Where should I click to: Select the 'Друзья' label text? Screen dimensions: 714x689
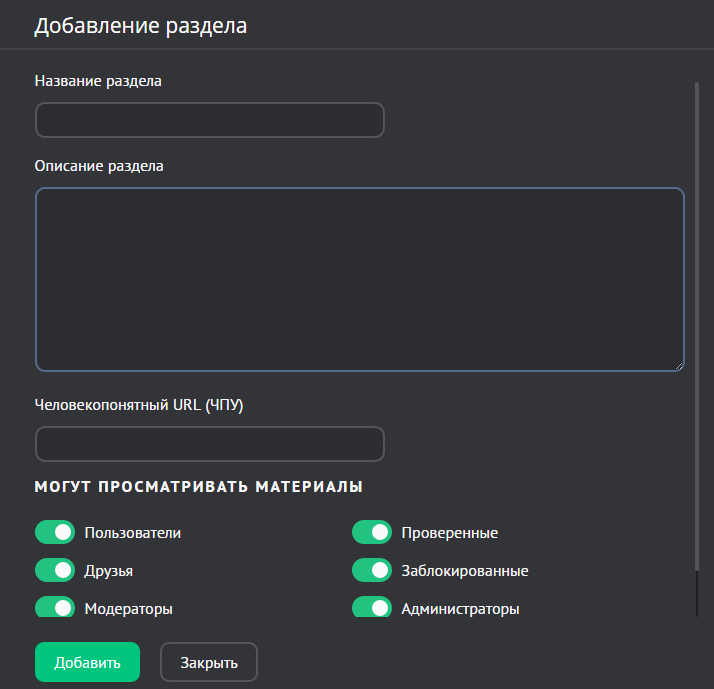click(x=109, y=571)
